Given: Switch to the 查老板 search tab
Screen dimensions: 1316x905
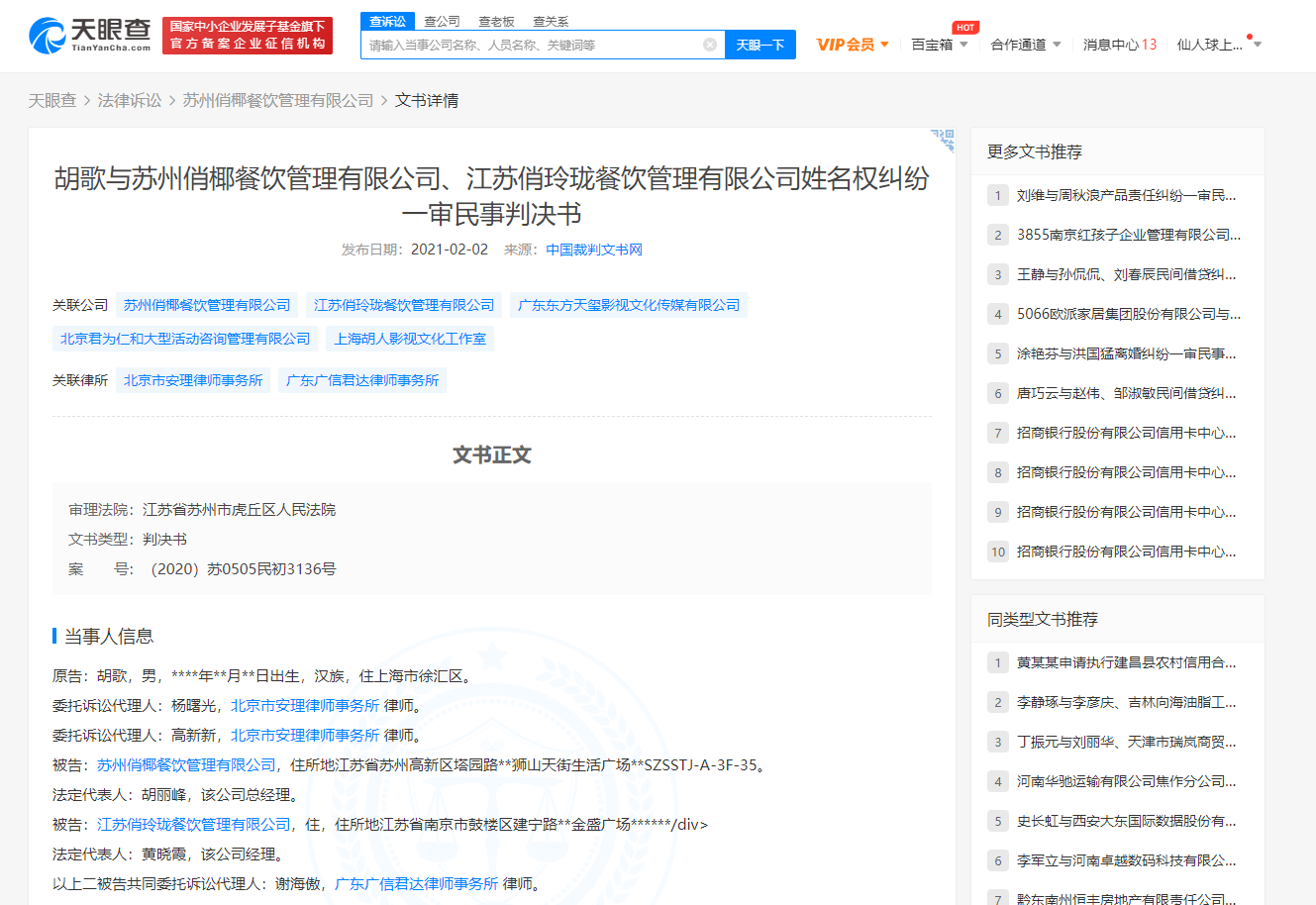Looking at the screenshot, I should pyautogui.click(x=496, y=21).
